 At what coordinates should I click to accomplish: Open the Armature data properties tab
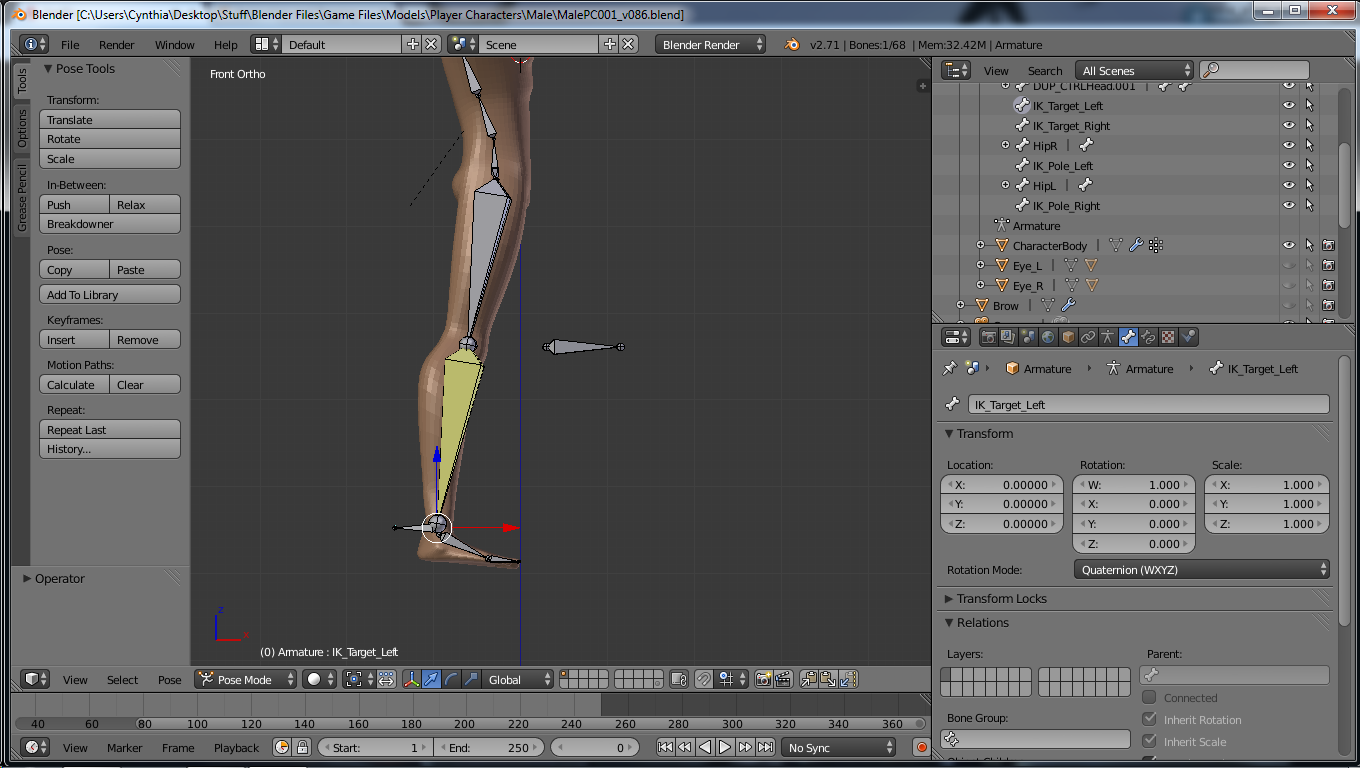1108,337
